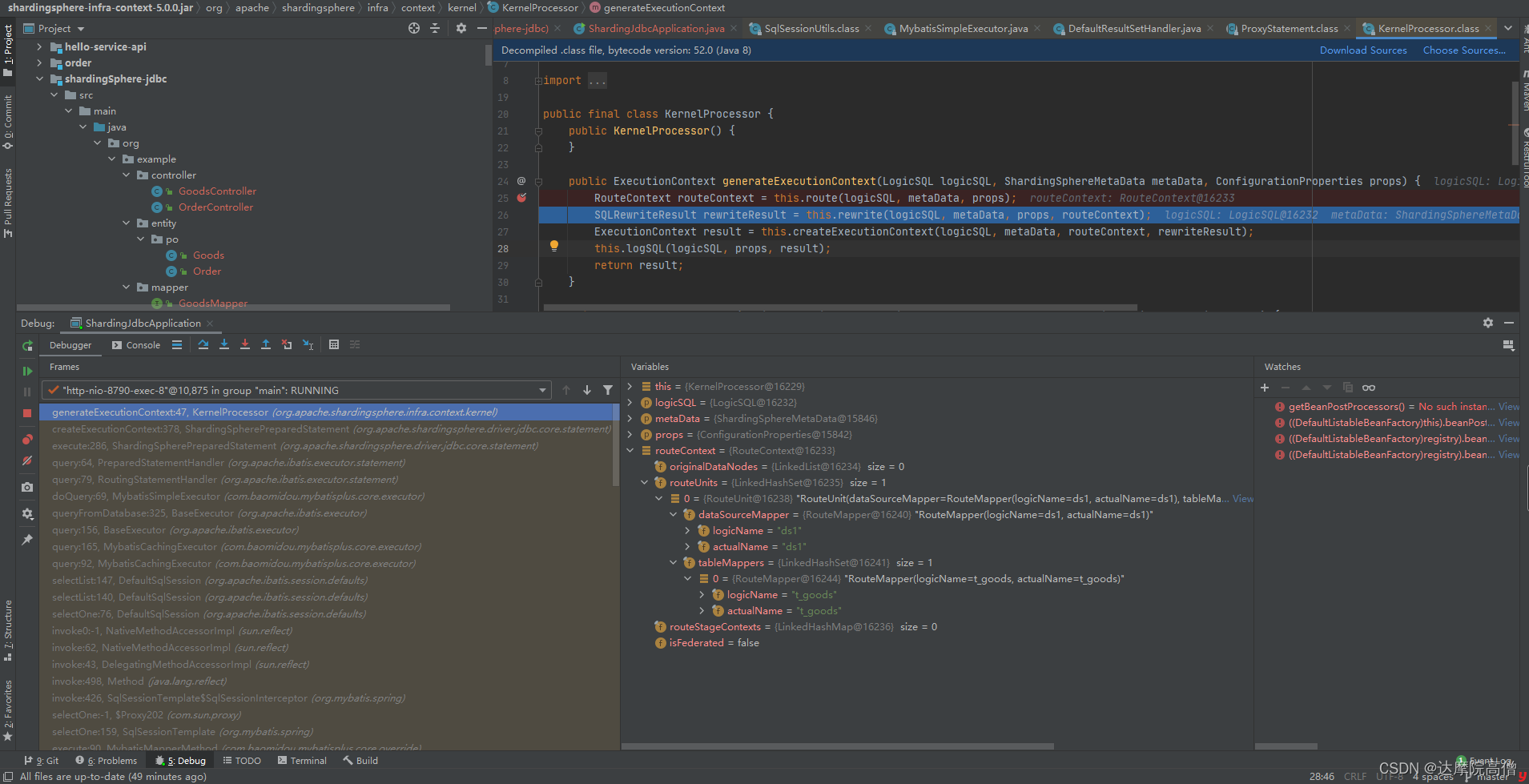Image resolution: width=1529 pixels, height=784 pixels.
Task: Toggle breakpoint on line 25
Action: (x=521, y=198)
